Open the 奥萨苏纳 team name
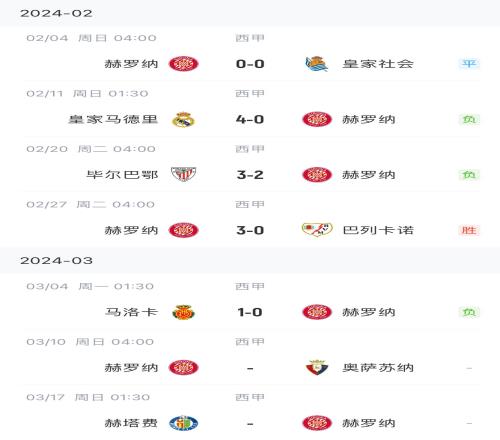This screenshot has height=440, width=500. (x=378, y=368)
